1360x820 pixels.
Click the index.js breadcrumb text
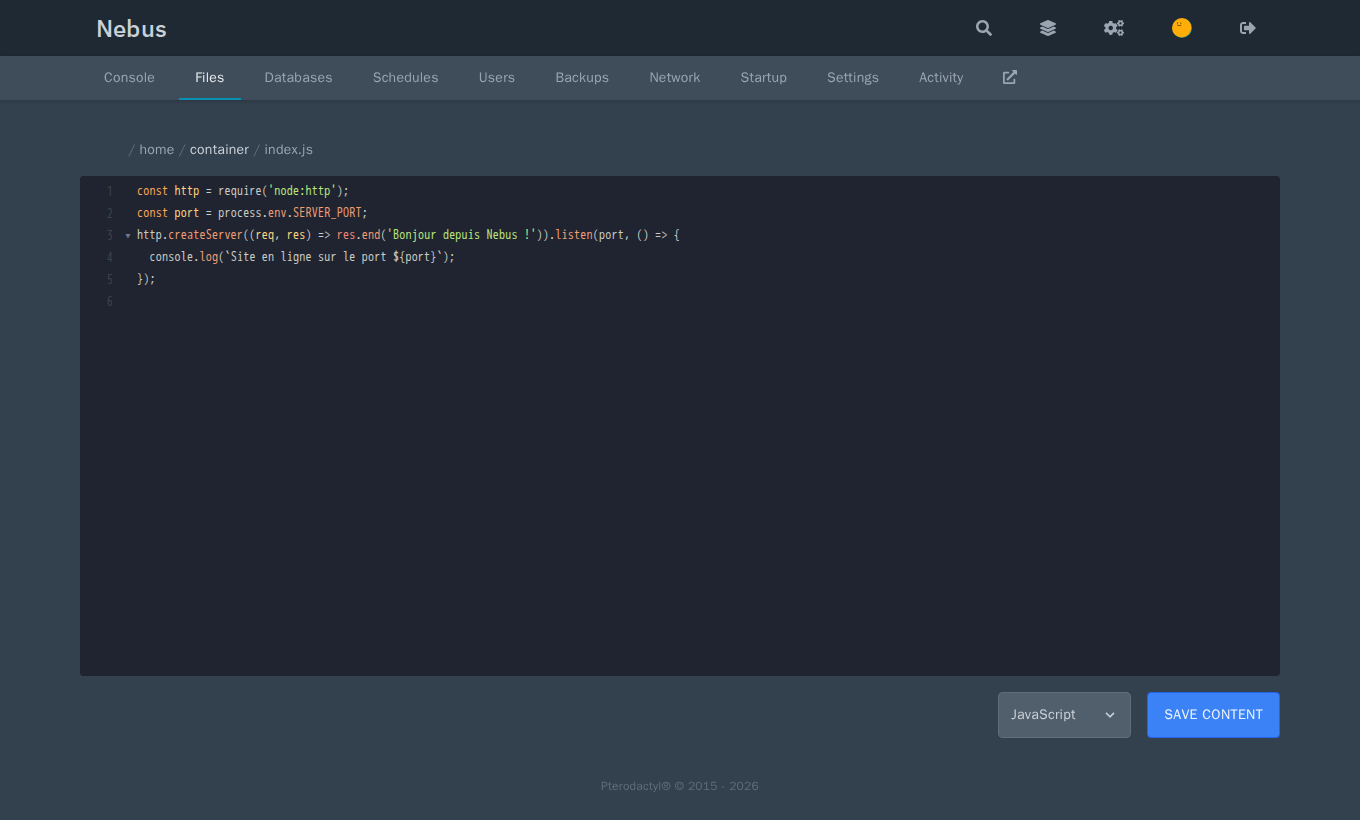pyautogui.click(x=289, y=150)
